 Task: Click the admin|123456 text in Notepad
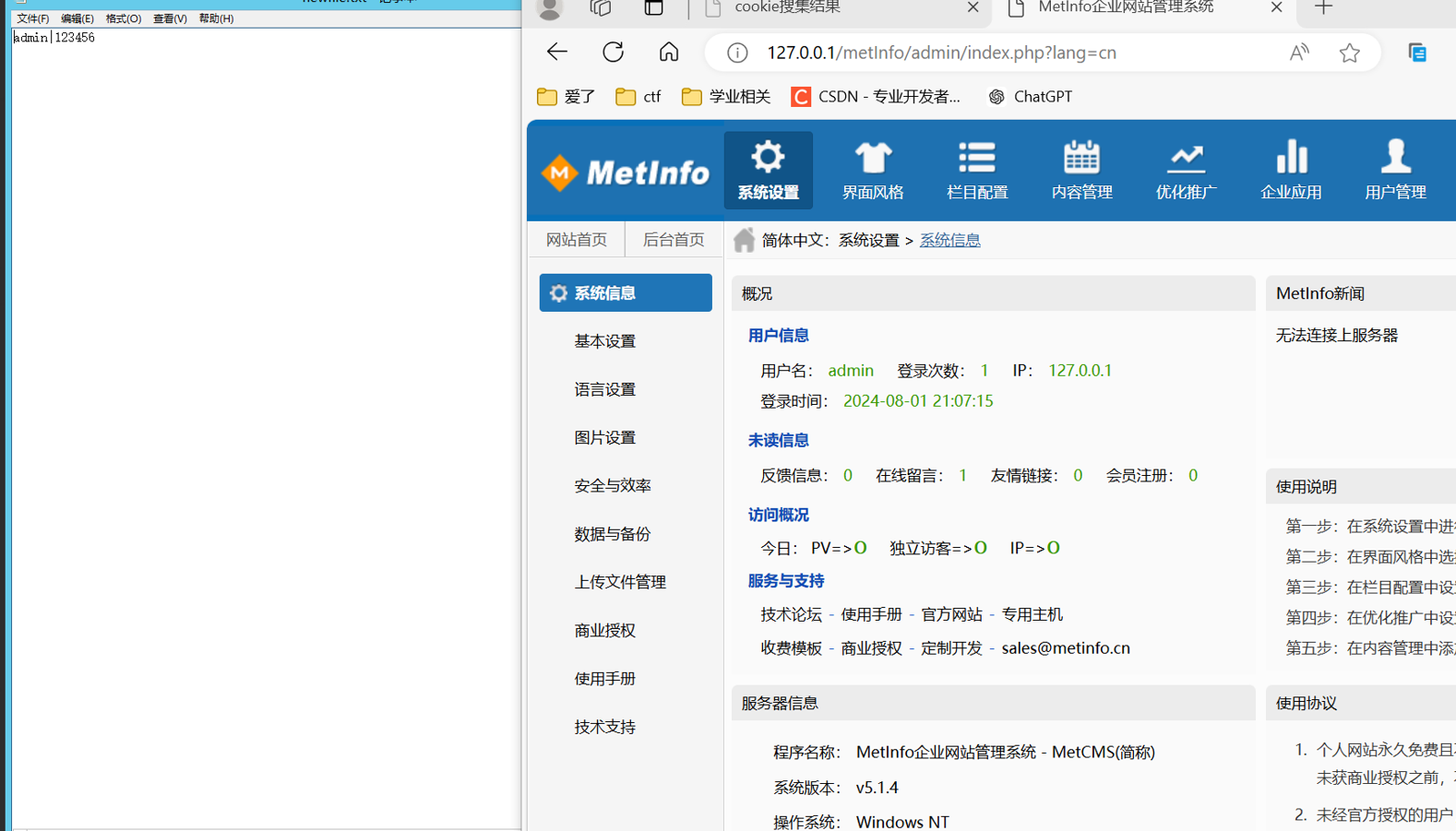click(x=54, y=38)
